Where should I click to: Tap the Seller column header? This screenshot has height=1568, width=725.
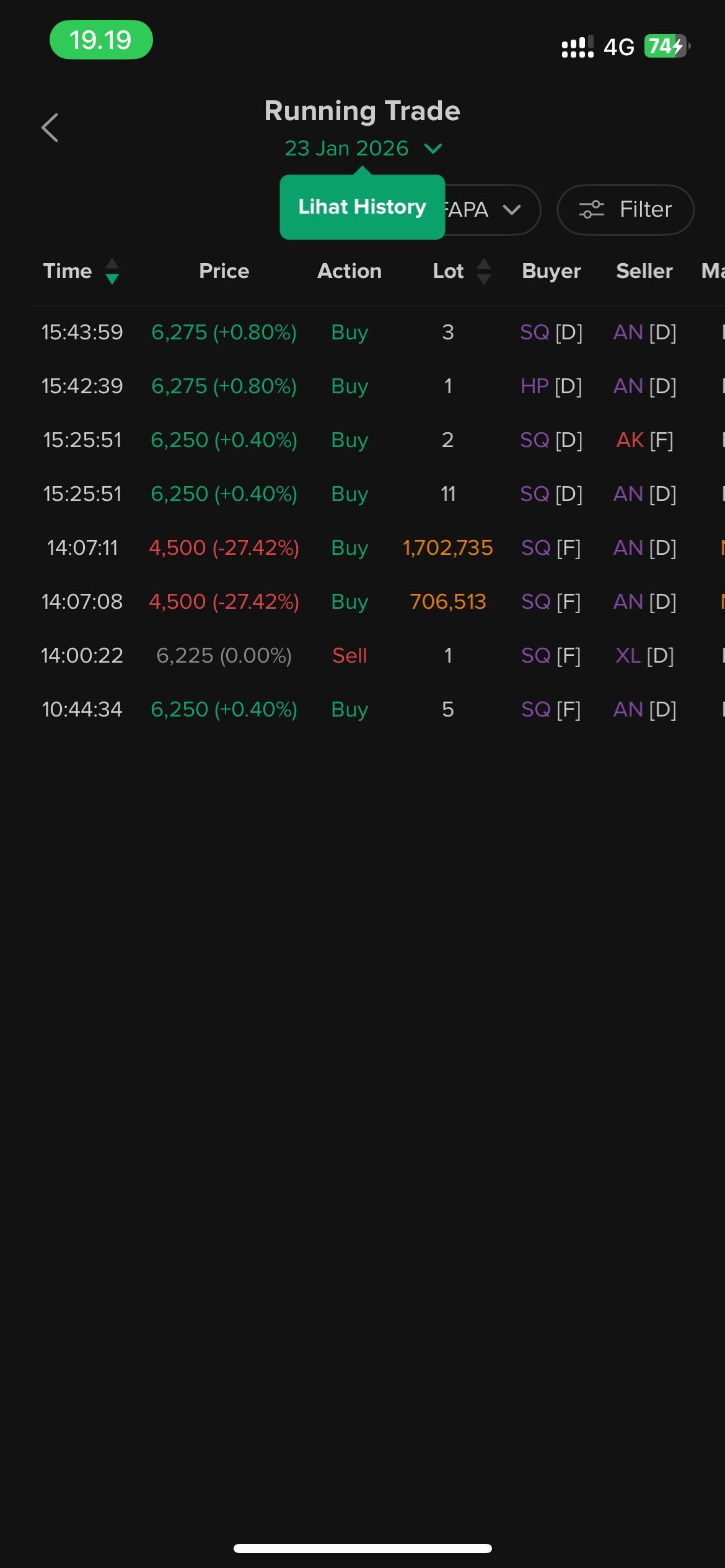[x=644, y=271]
